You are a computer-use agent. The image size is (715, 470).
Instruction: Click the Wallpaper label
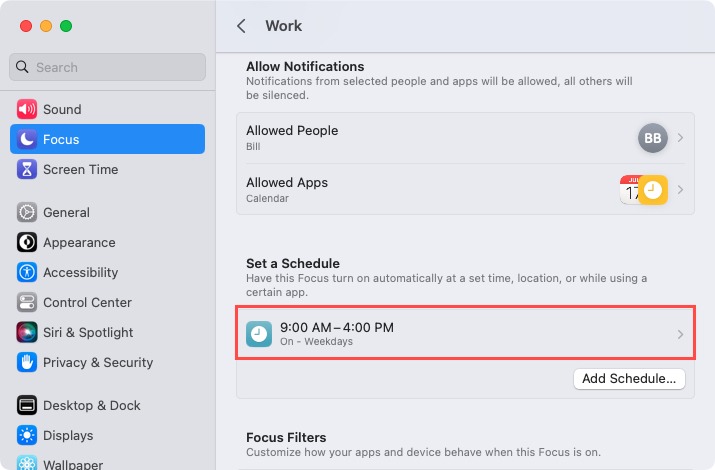pyautogui.click(x=73, y=464)
